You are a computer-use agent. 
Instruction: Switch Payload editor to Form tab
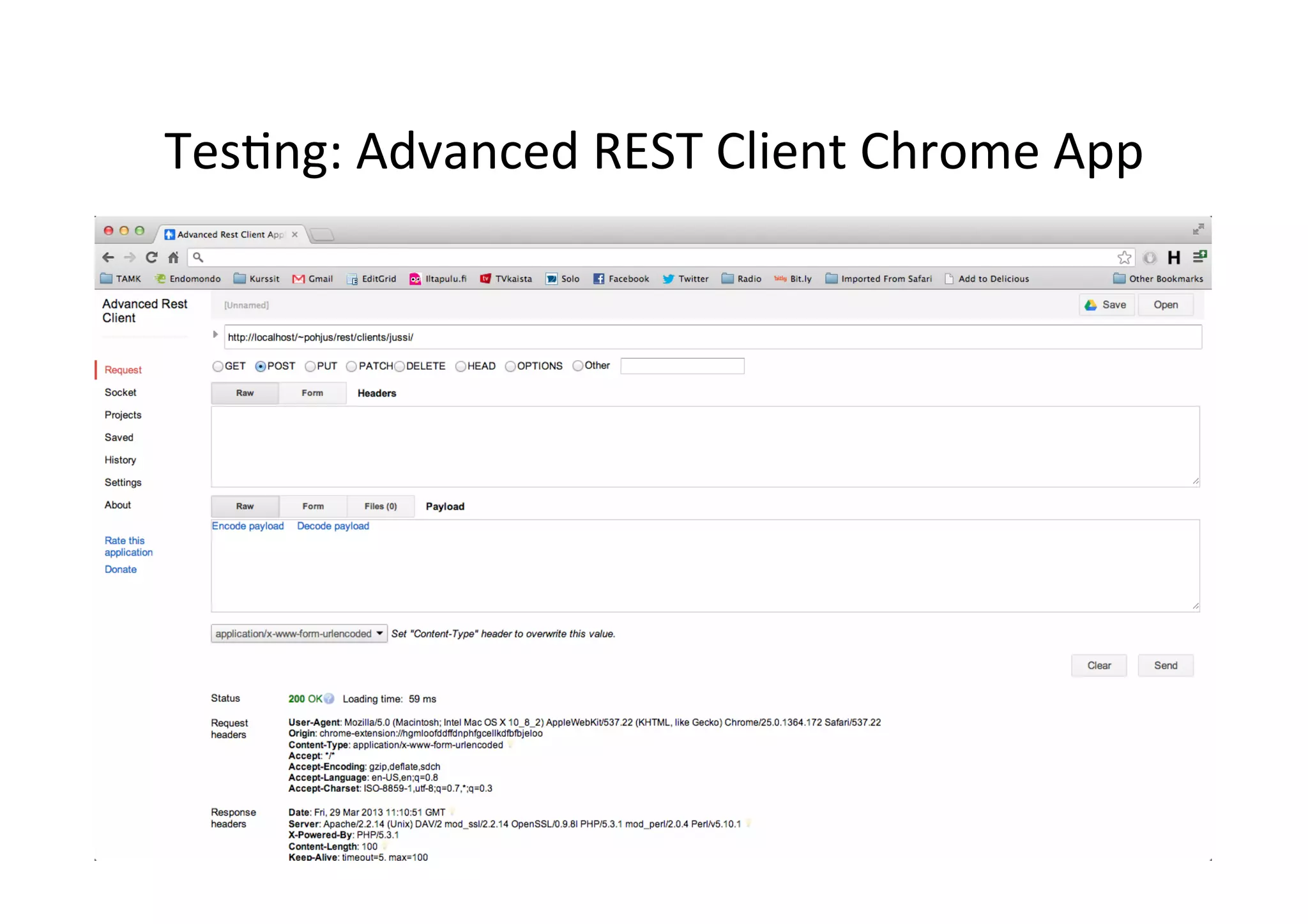(313, 506)
